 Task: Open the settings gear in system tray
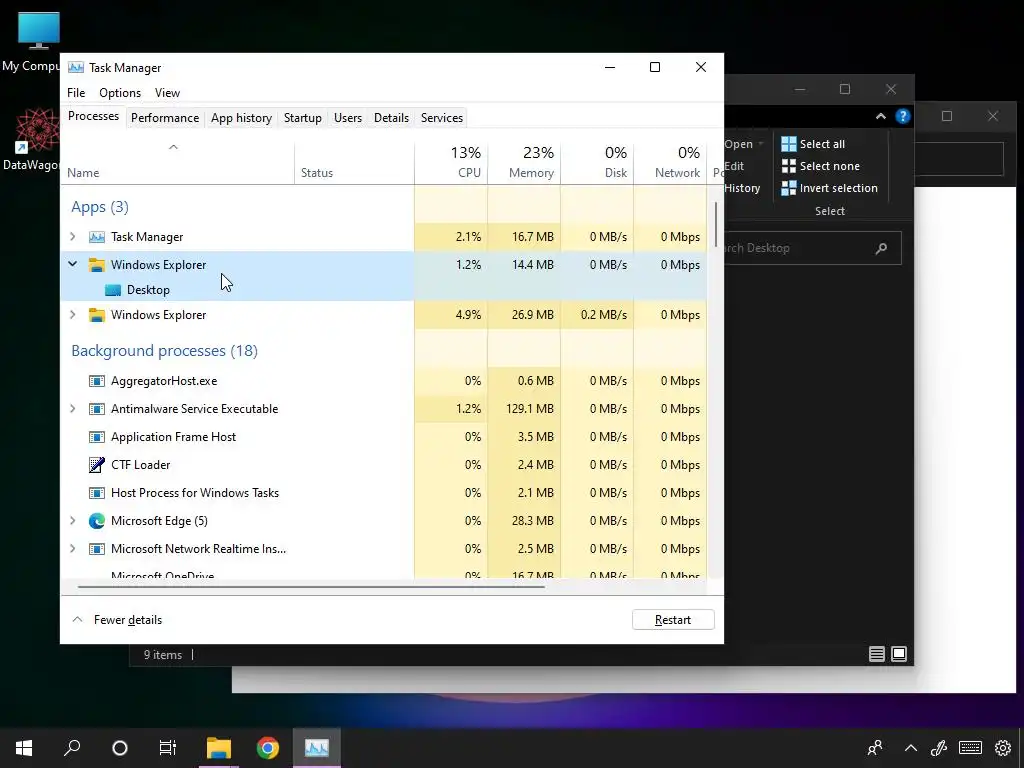point(1003,748)
